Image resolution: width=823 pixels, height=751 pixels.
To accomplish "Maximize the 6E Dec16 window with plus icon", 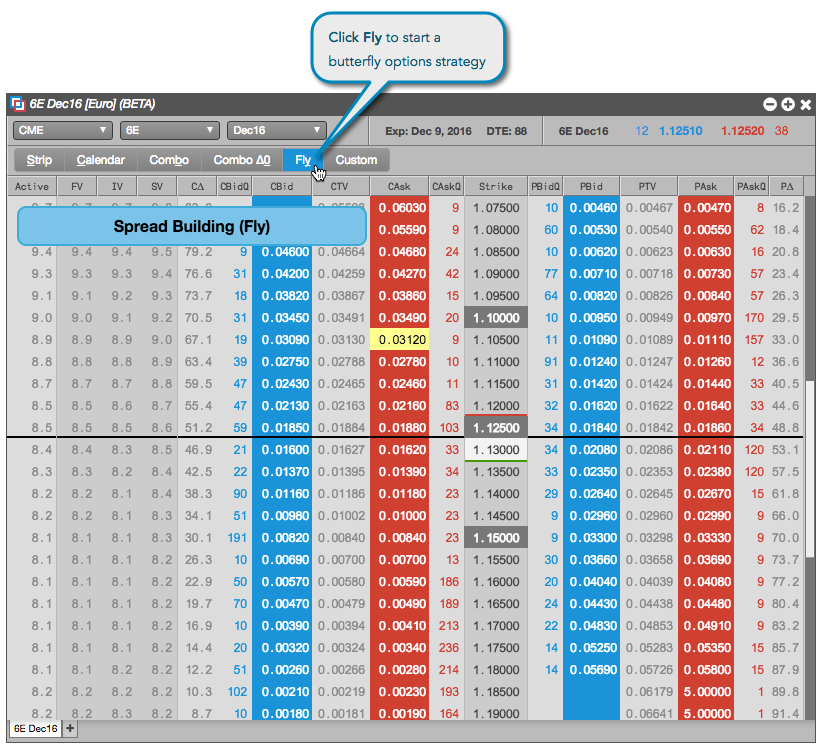I will tap(788, 104).
